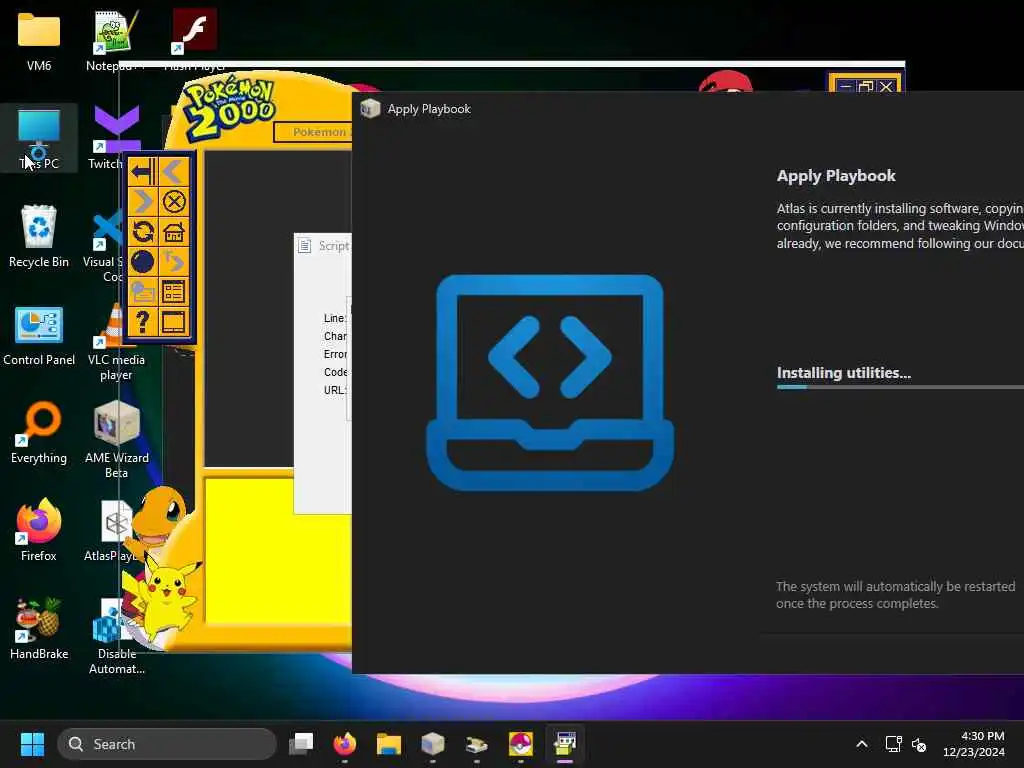Select the Flash Player desktop shortcut
Screen dimensions: 1024x768
pos(194,38)
